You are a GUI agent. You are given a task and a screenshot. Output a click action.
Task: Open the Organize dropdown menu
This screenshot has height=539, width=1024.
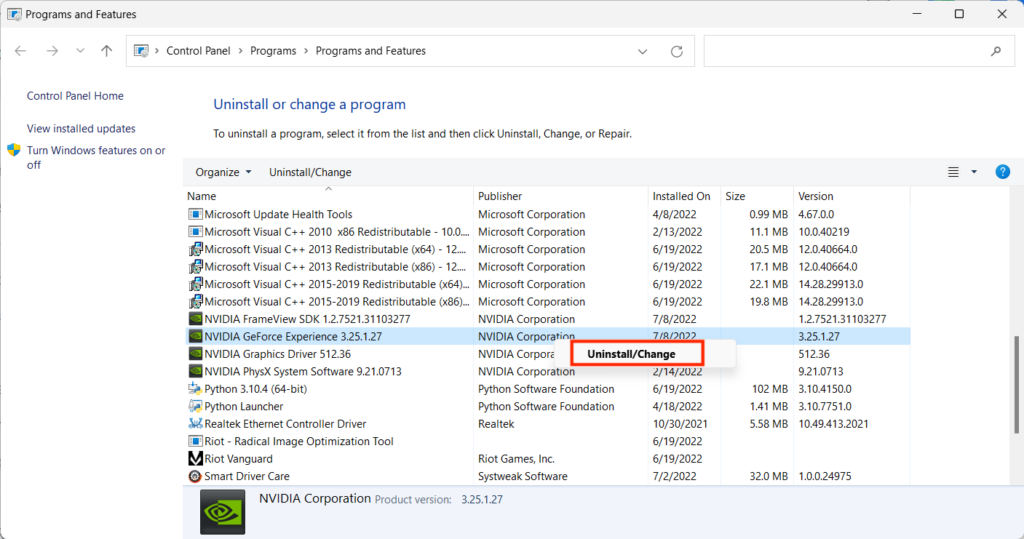(223, 172)
